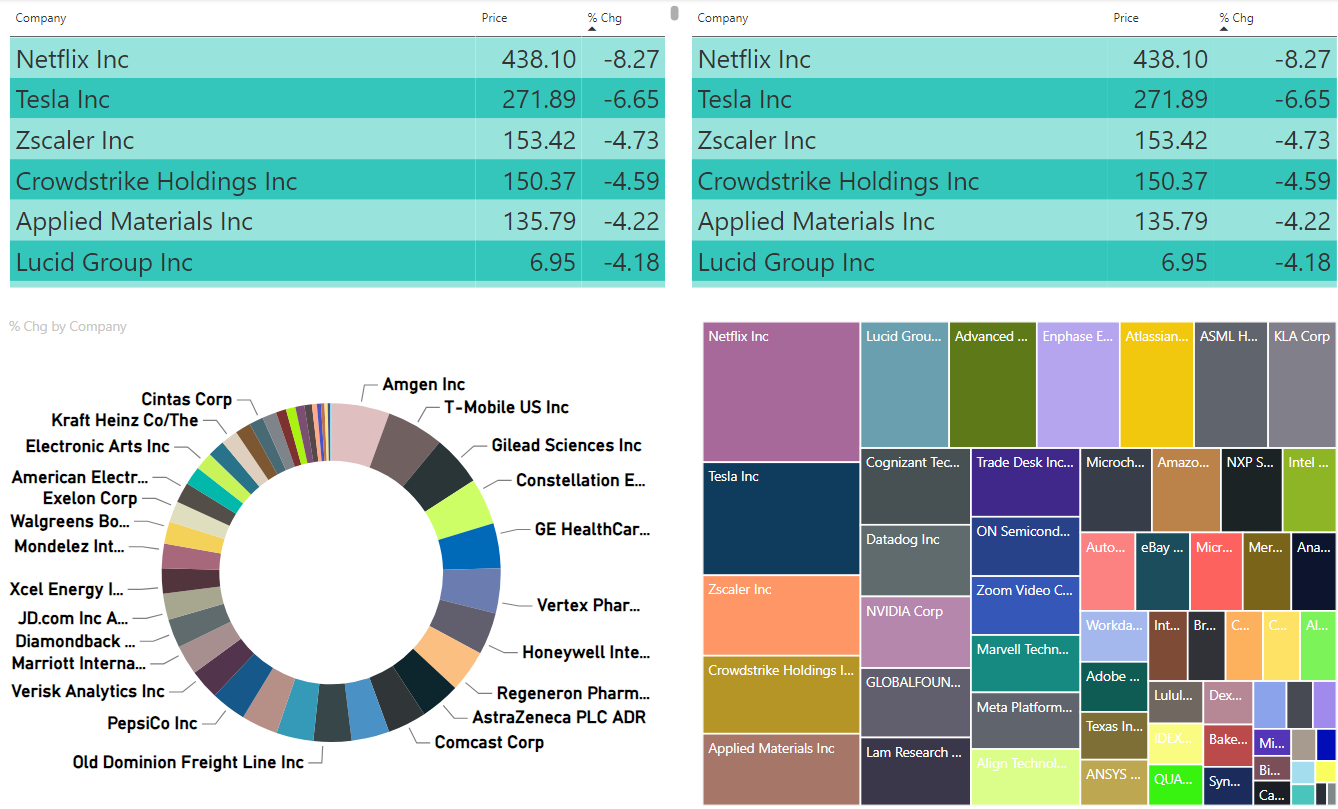The height and width of the screenshot is (809, 1338).
Task: Click the left-hand table's vertical scrollbar thumb
Action: point(674,13)
